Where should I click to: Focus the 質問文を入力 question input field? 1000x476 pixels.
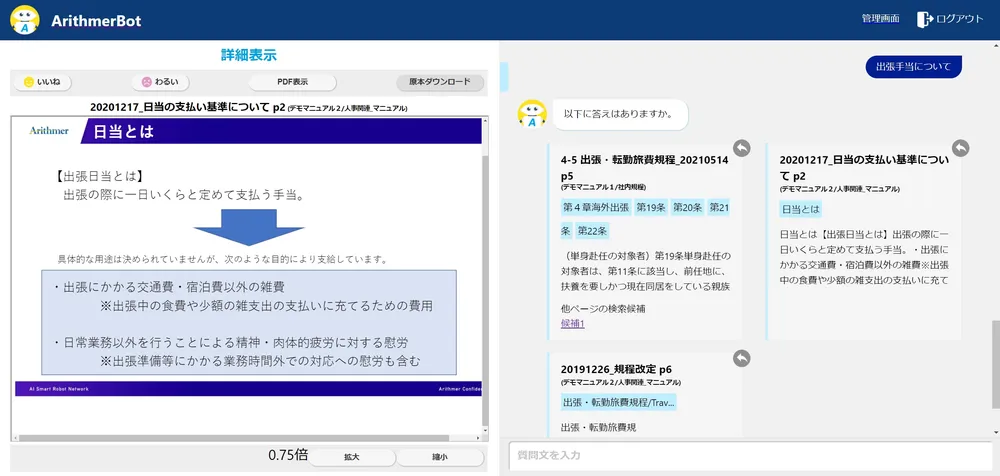pyautogui.click(x=750, y=456)
